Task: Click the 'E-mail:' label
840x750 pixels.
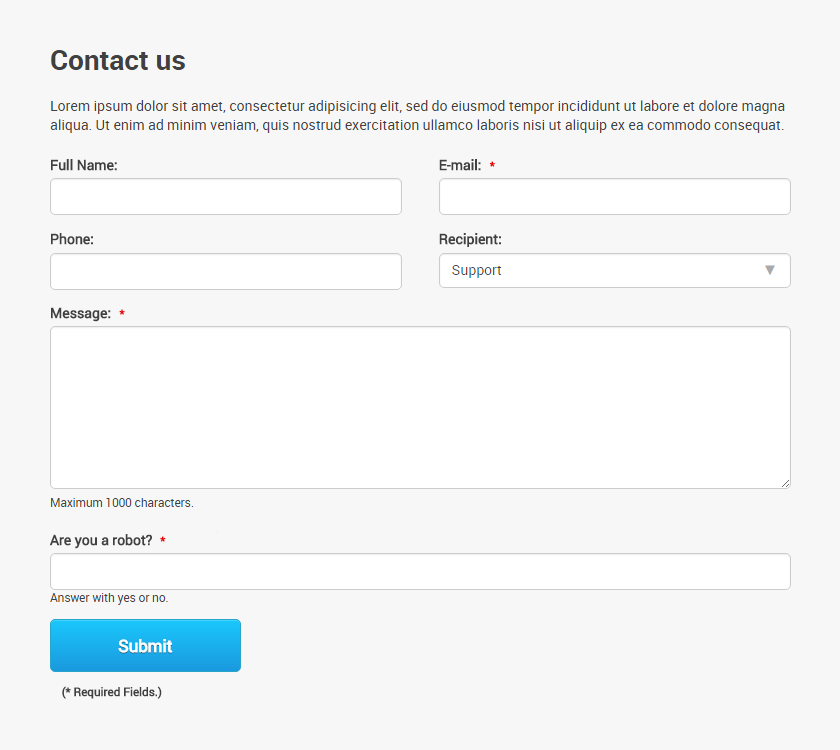Action: (460, 165)
